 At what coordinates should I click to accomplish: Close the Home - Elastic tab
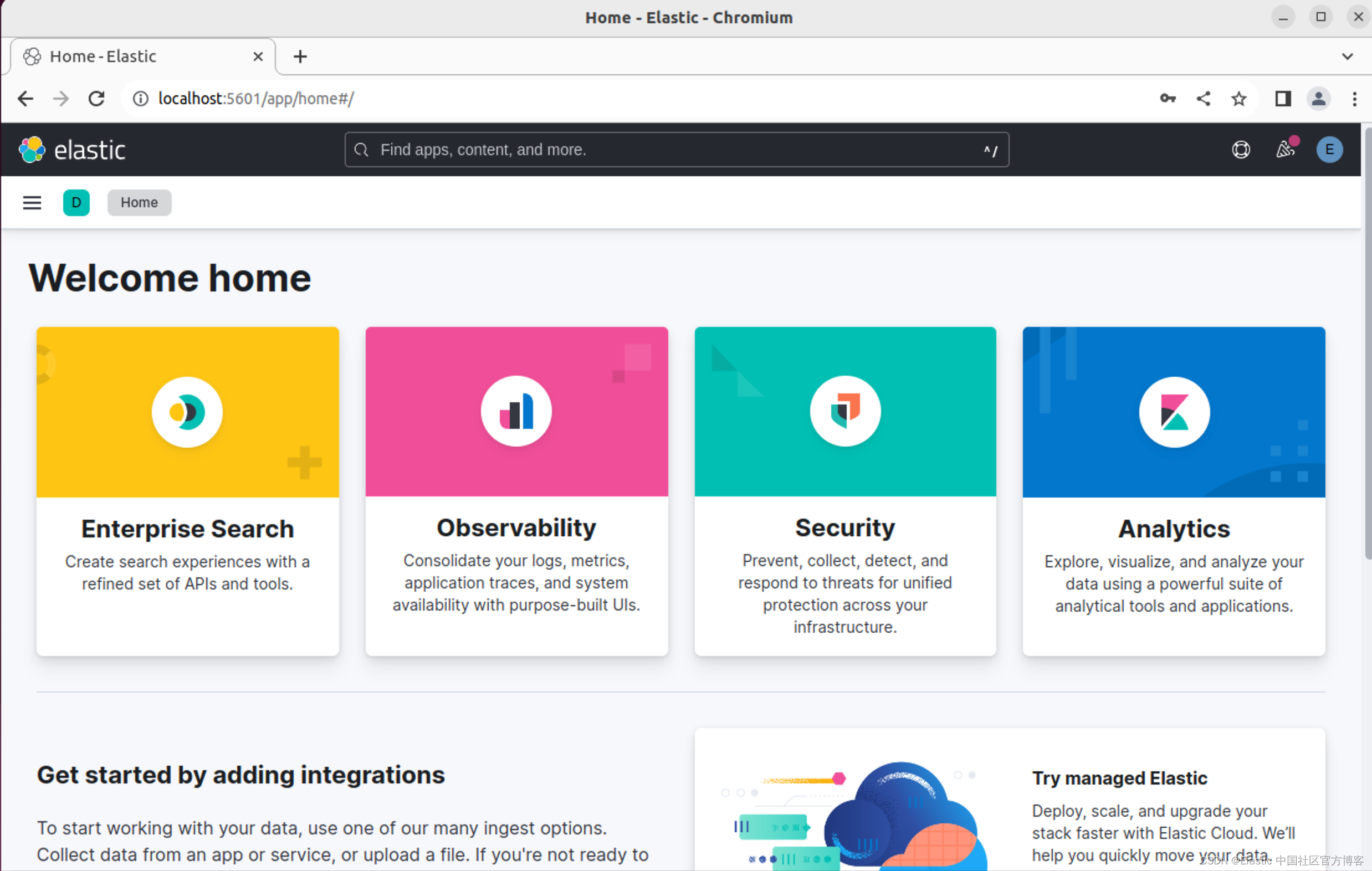(x=258, y=57)
